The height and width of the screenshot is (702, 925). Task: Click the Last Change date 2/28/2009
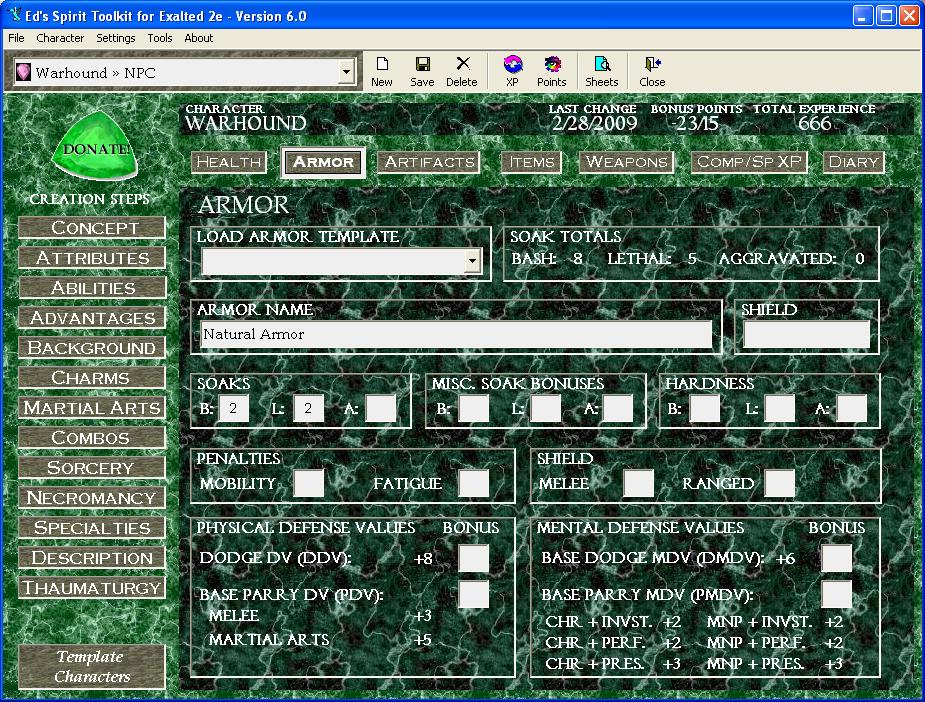(594, 123)
